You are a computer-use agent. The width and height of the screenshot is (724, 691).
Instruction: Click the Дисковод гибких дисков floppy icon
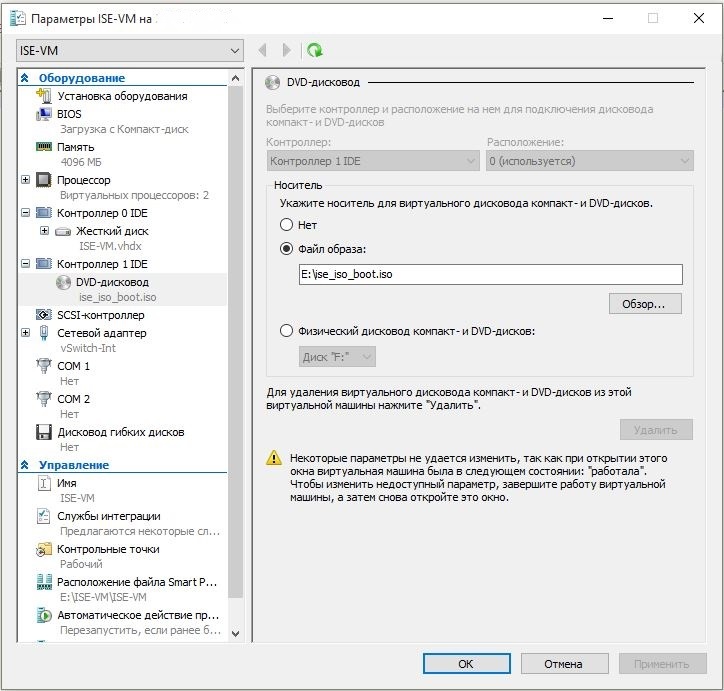[43, 432]
